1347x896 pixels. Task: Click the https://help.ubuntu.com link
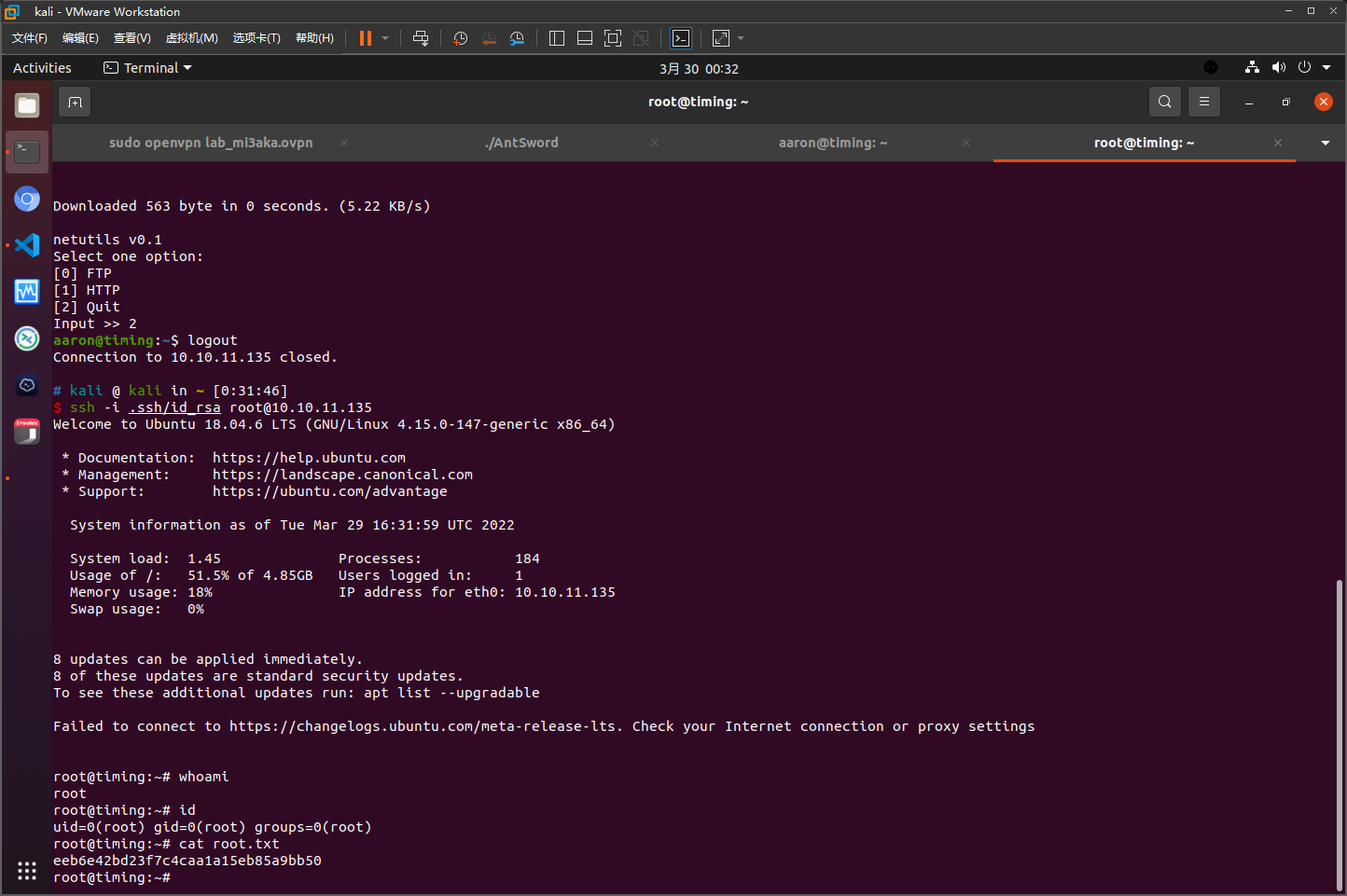point(309,458)
